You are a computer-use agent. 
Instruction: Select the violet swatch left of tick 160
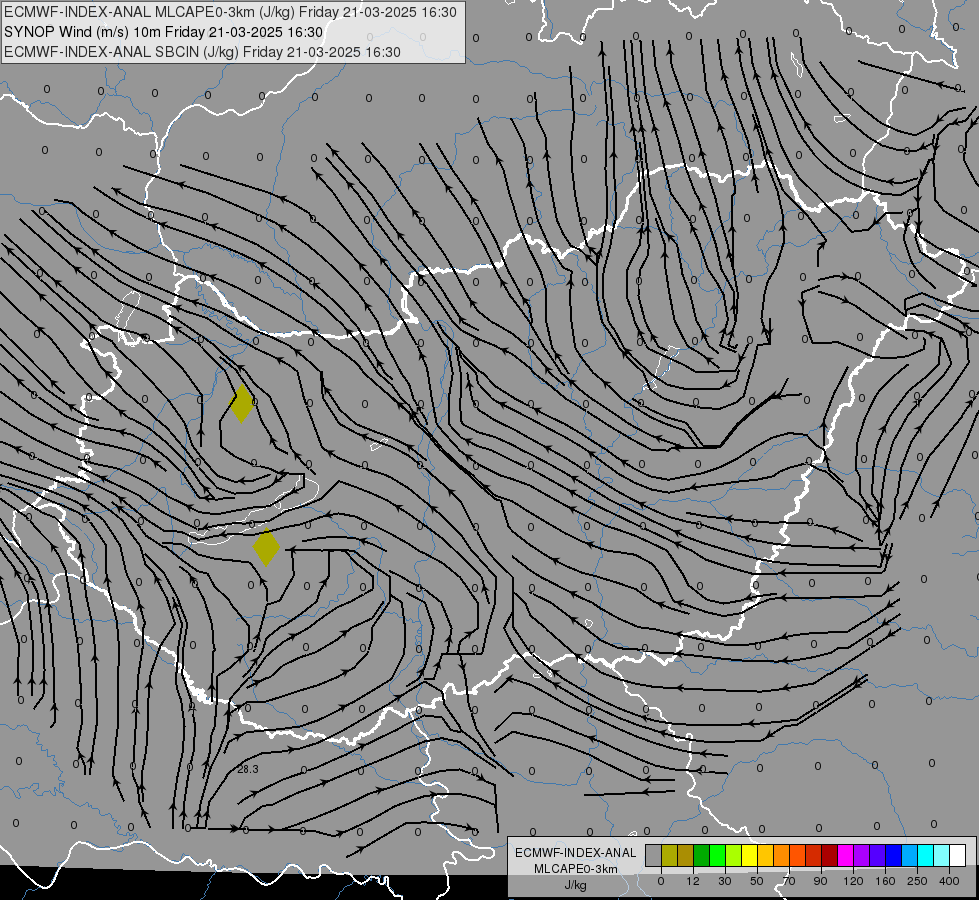(878, 855)
